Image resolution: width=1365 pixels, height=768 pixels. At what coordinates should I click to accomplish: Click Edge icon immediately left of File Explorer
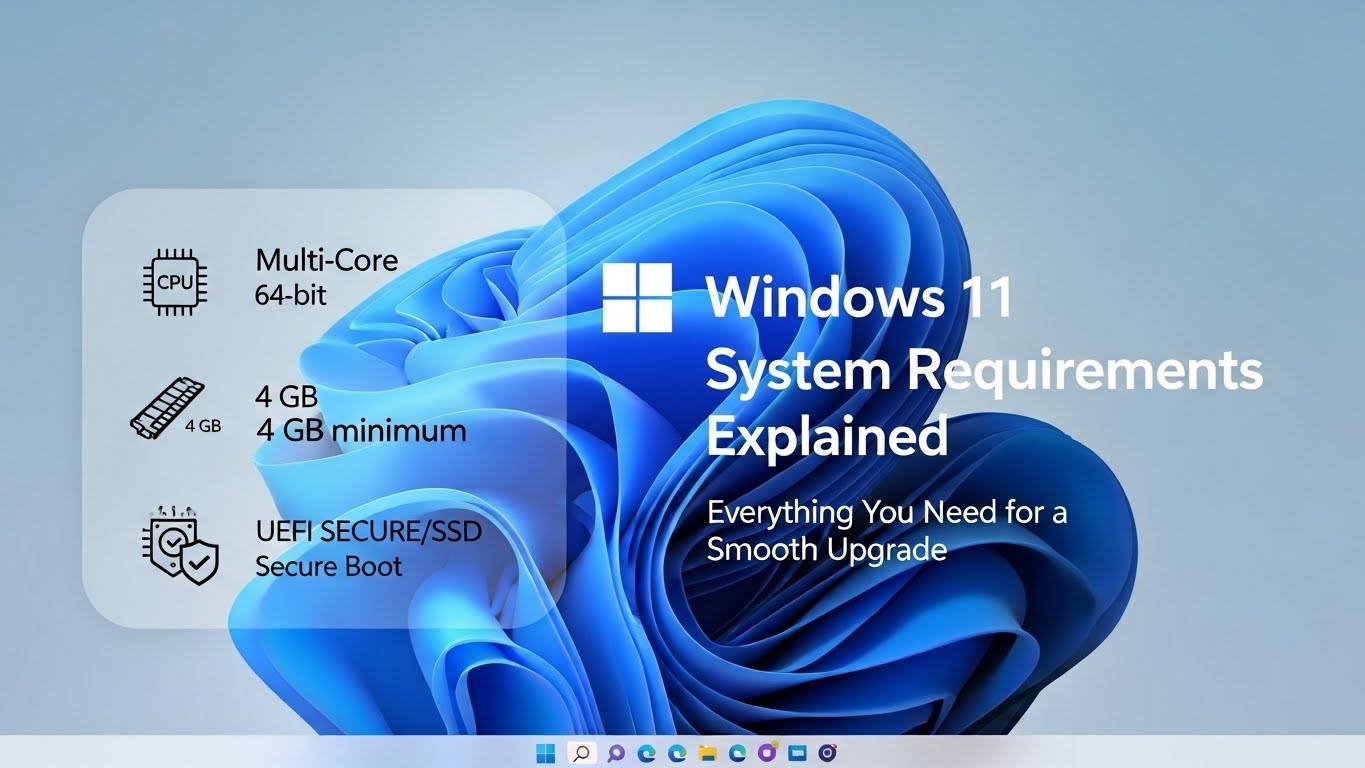click(678, 753)
